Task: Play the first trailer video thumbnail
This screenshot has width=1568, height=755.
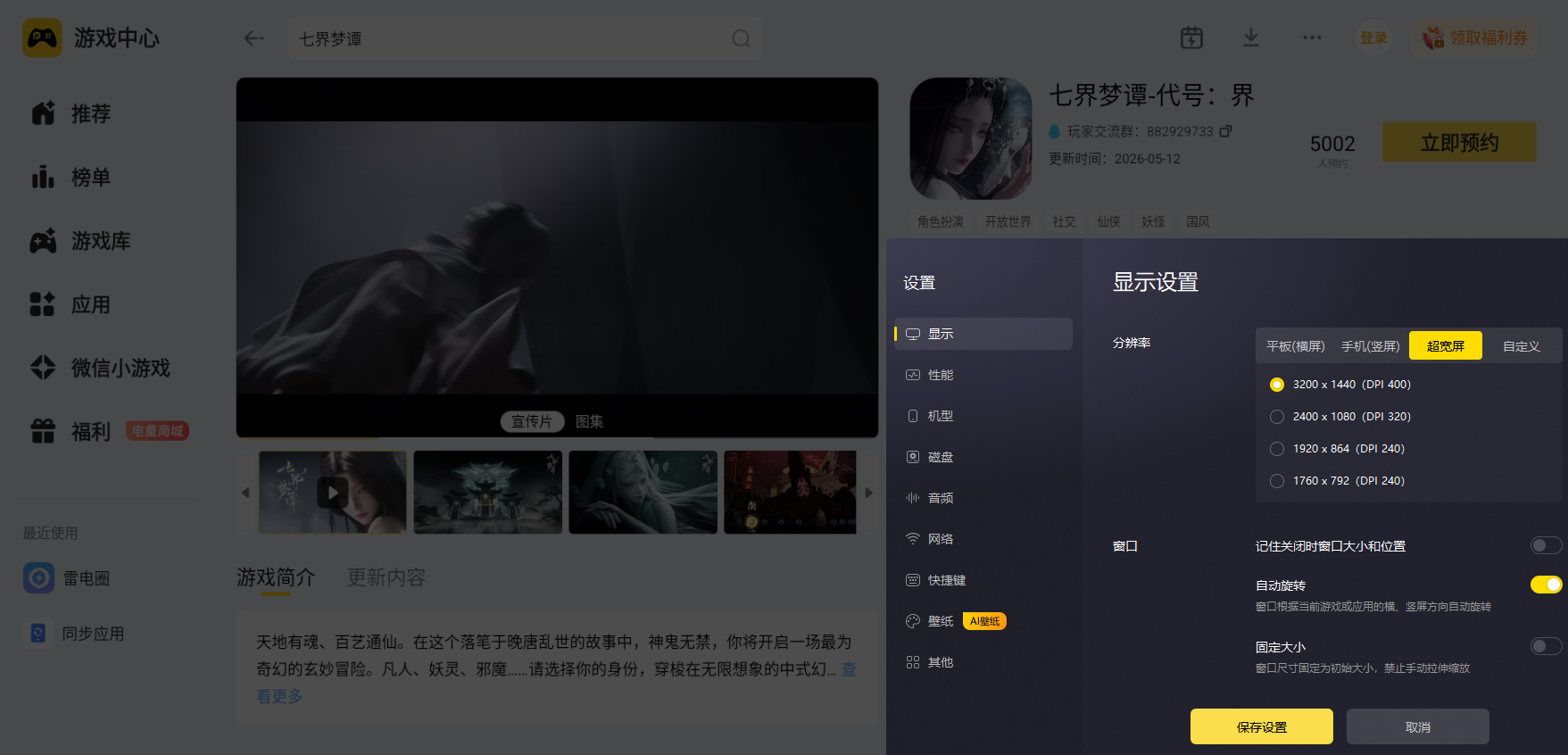Action: point(333,493)
